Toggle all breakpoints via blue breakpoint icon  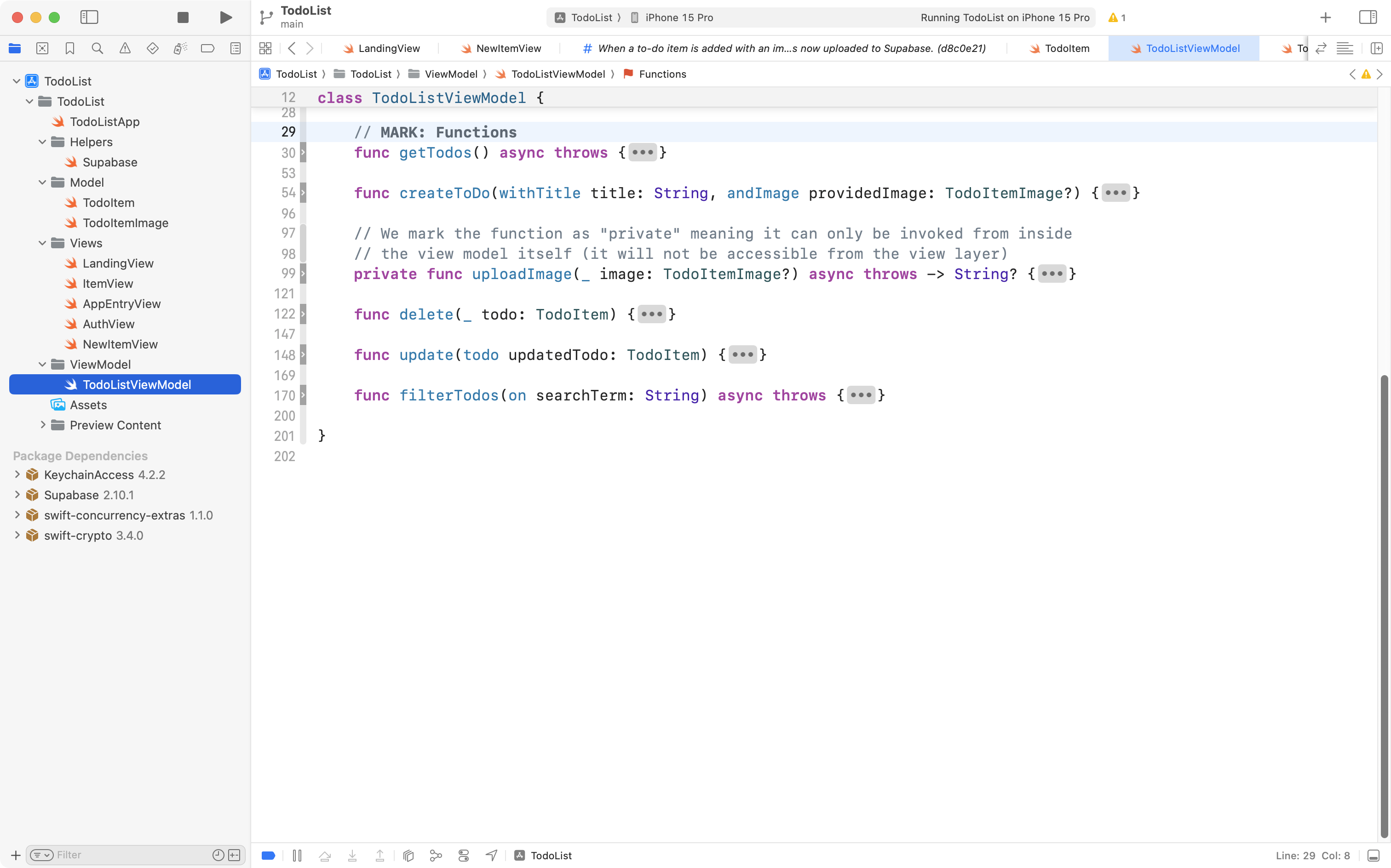pyautogui.click(x=268, y=856)
